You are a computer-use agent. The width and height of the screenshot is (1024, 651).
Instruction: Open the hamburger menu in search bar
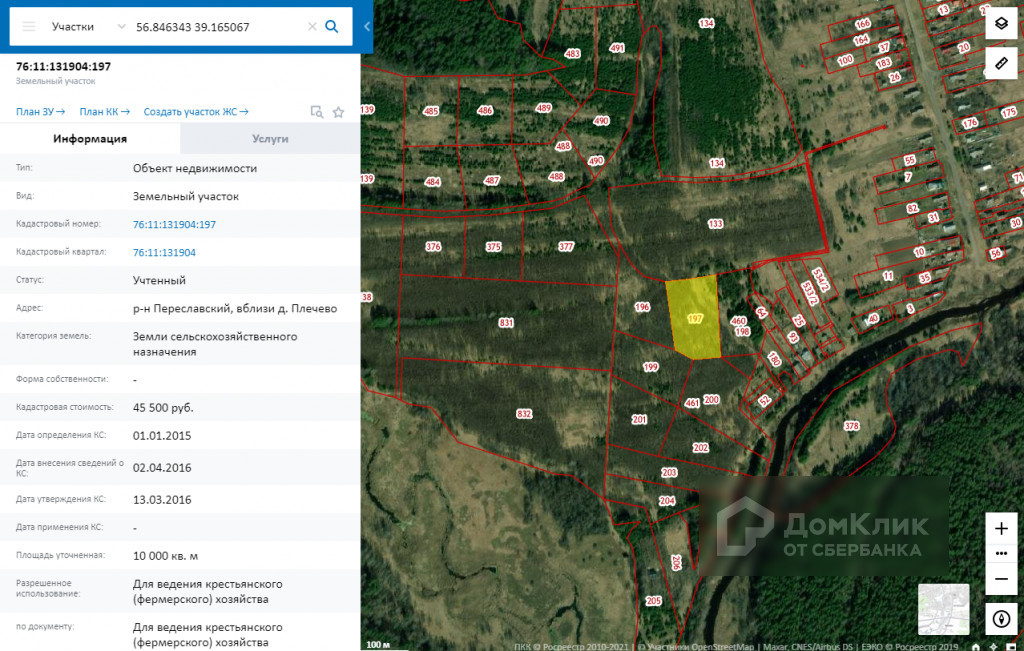[x=29, y=27]
